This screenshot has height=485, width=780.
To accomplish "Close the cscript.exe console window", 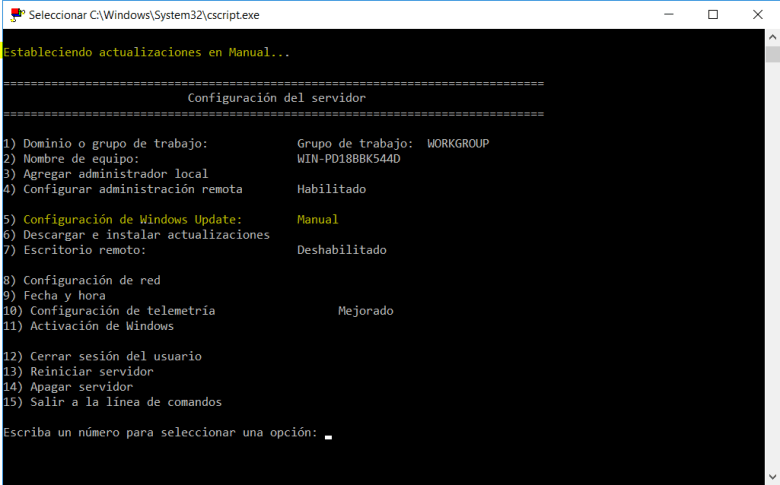I will pos(758,14).
